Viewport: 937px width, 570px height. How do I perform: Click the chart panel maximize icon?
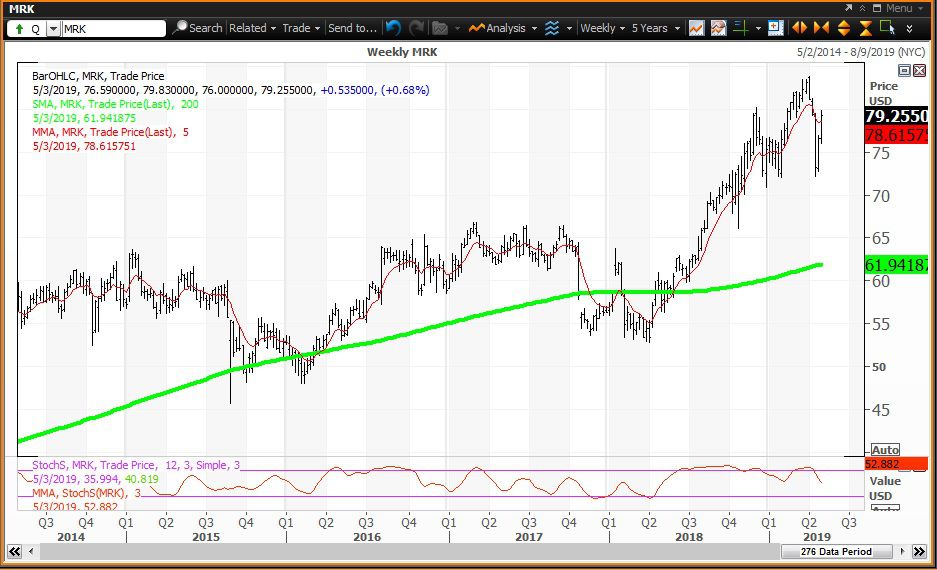905,71
